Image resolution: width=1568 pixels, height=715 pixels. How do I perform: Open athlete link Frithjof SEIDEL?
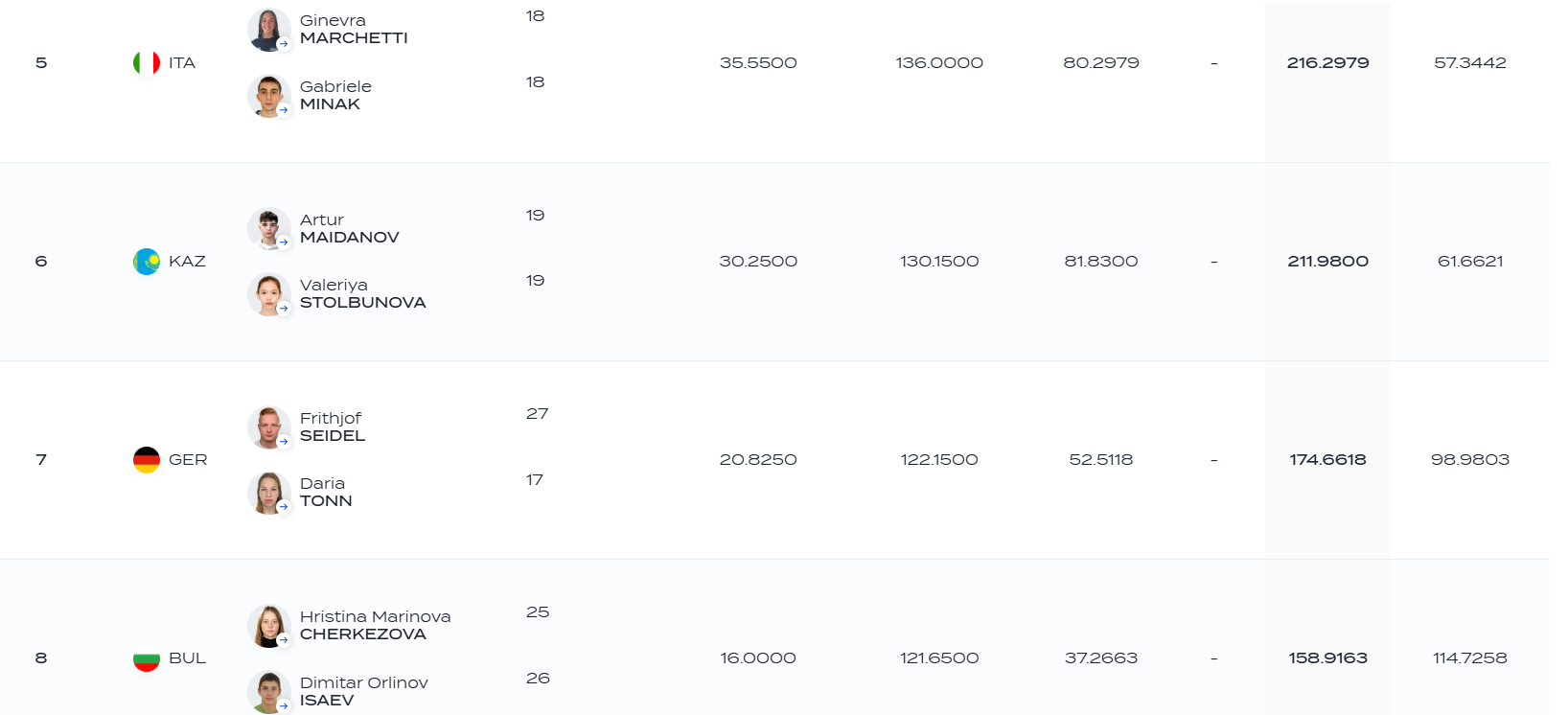[333, 427]
